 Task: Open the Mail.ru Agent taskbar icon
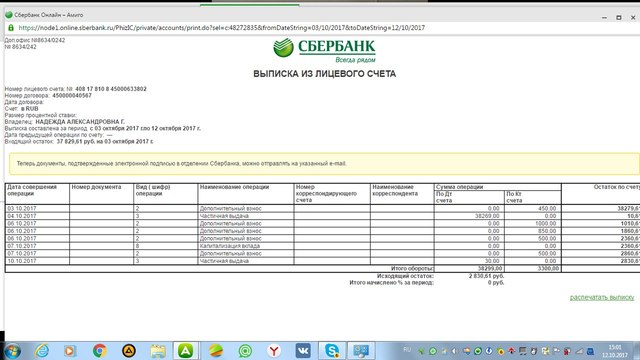tap(245, 351)
